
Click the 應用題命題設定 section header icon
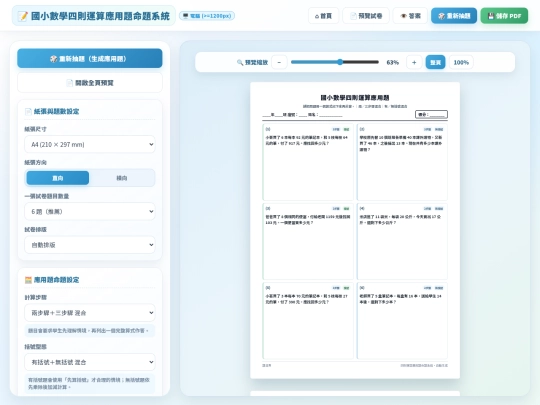(28, 280)
